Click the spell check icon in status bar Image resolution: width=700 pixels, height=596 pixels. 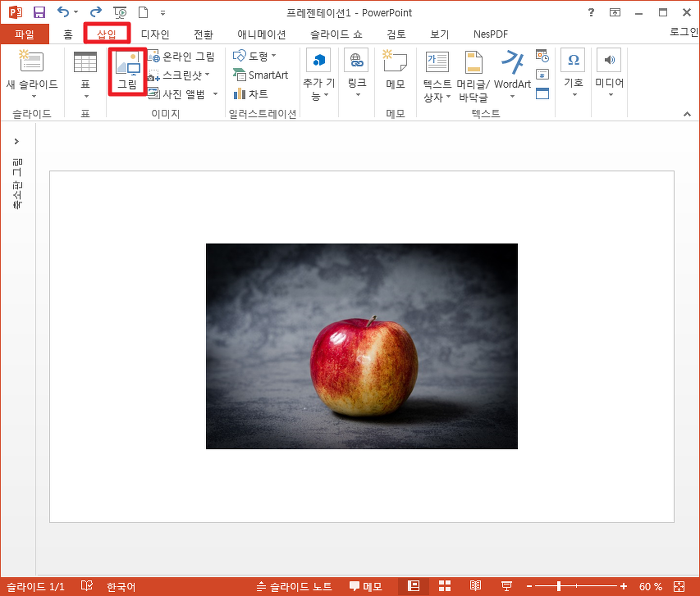click(87, 586)
